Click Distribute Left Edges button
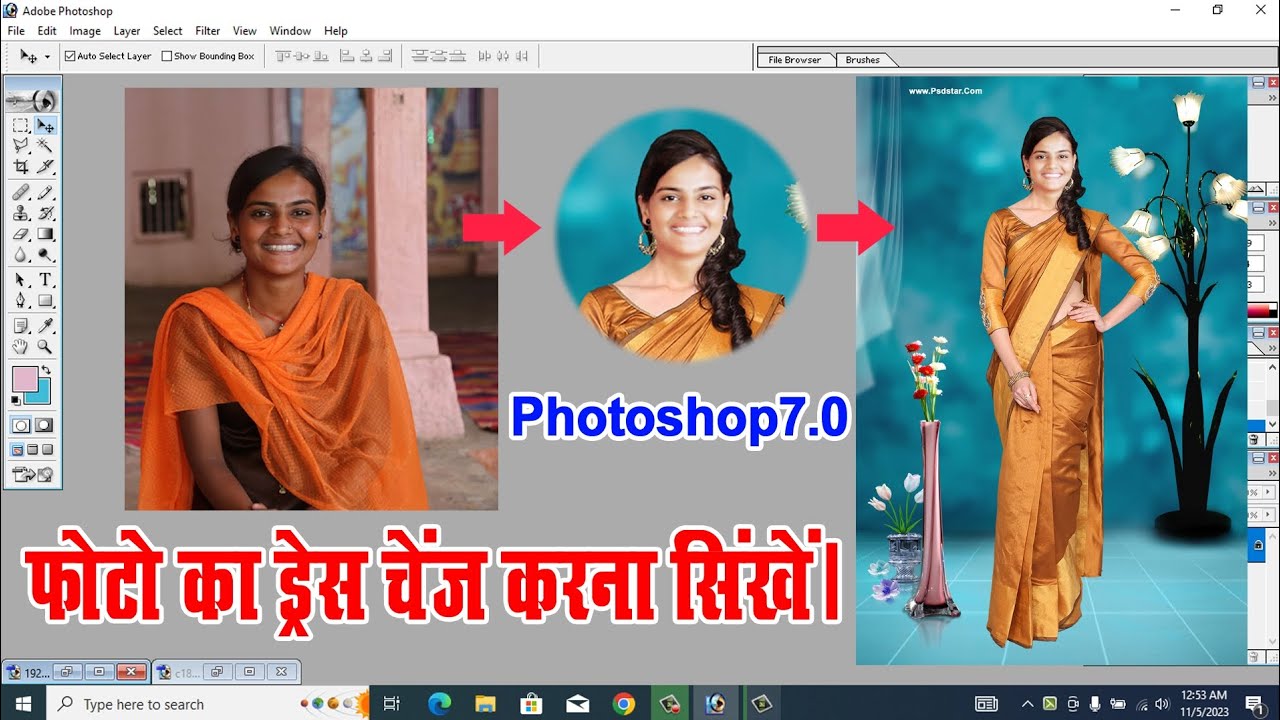 (485, 56)
